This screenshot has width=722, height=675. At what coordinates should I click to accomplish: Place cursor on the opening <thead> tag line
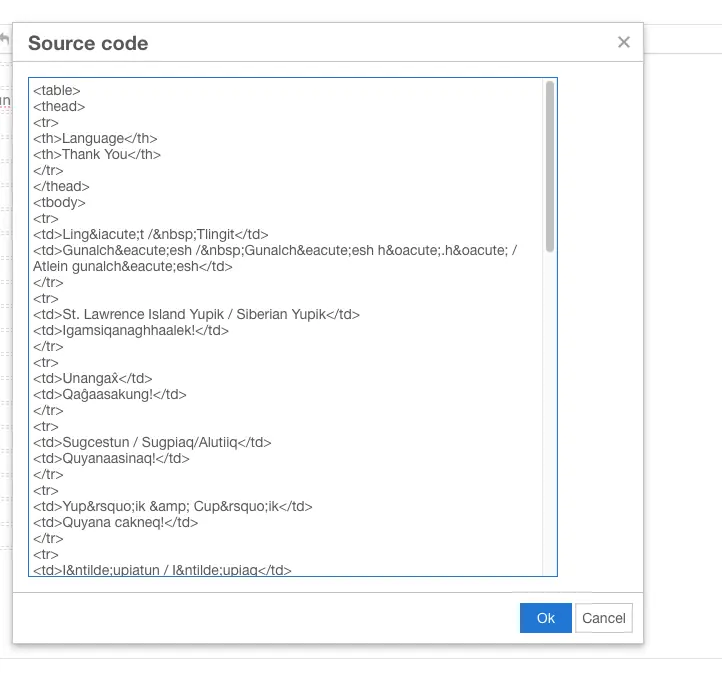pos(59,106)
